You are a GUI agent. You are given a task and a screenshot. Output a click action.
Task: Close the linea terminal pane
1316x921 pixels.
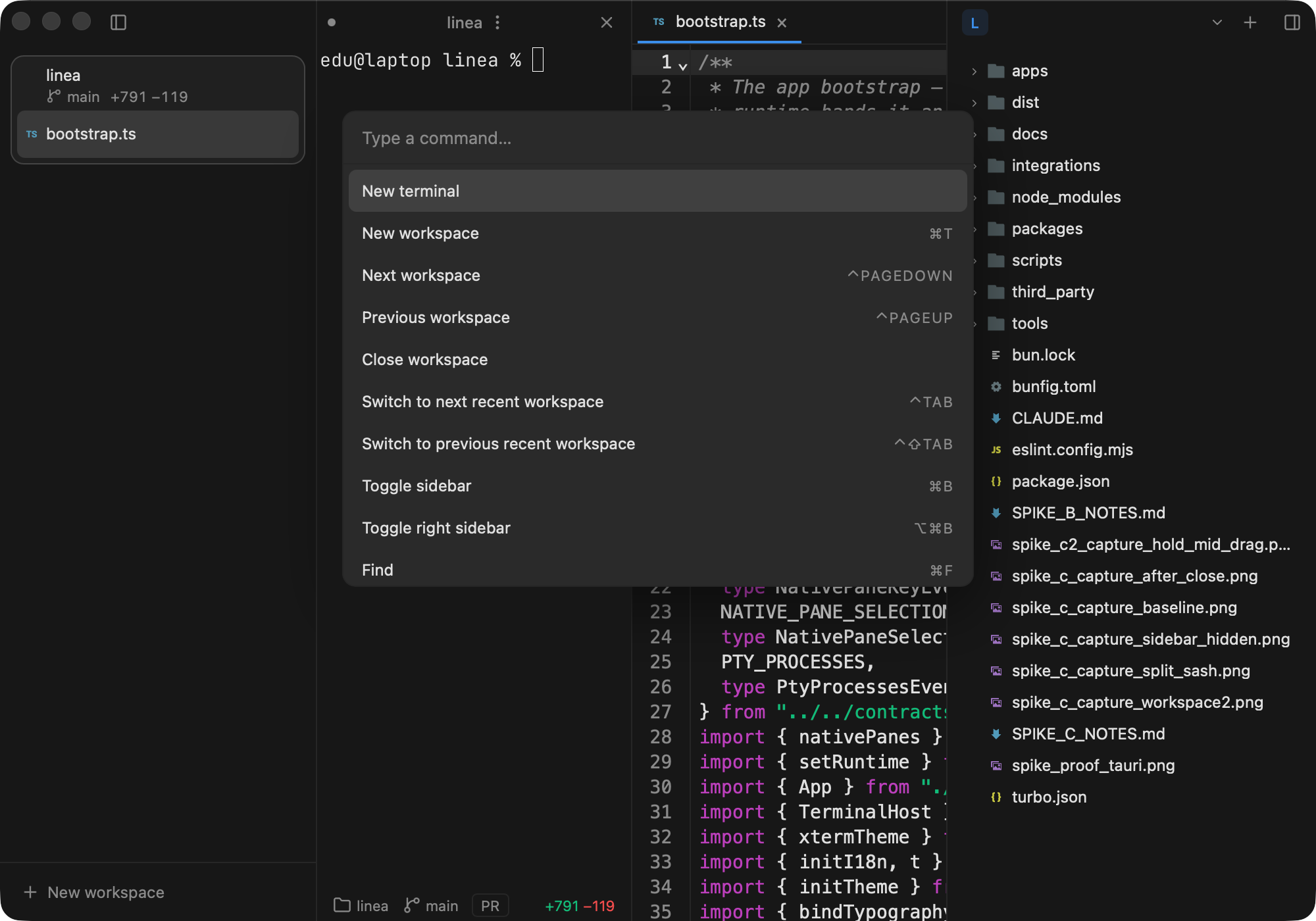pos(607,22)
